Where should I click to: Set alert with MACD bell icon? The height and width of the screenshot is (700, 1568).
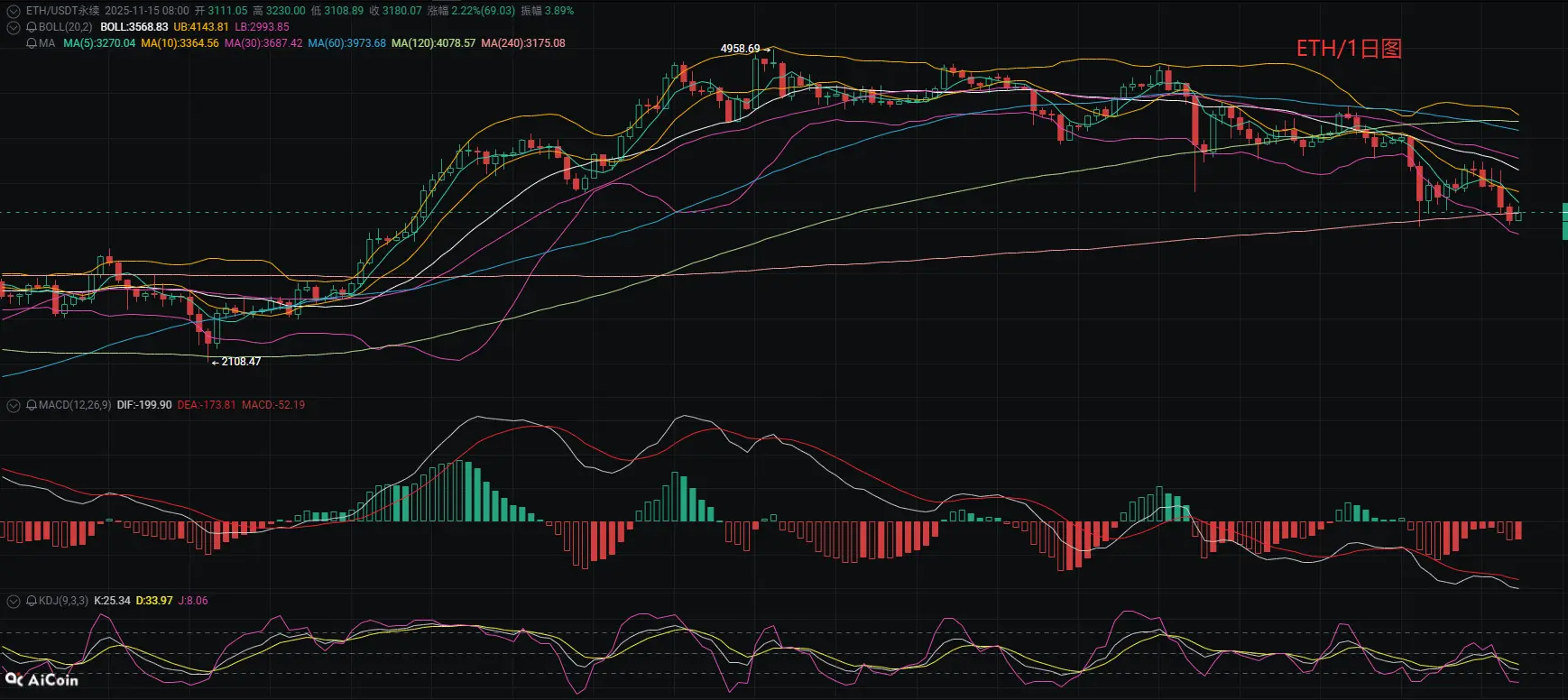point(32,405)
